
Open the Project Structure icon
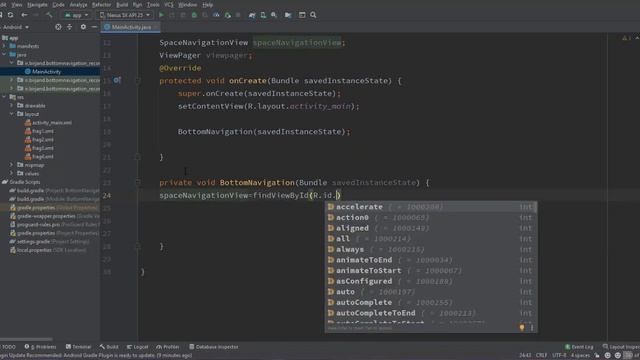288,15
